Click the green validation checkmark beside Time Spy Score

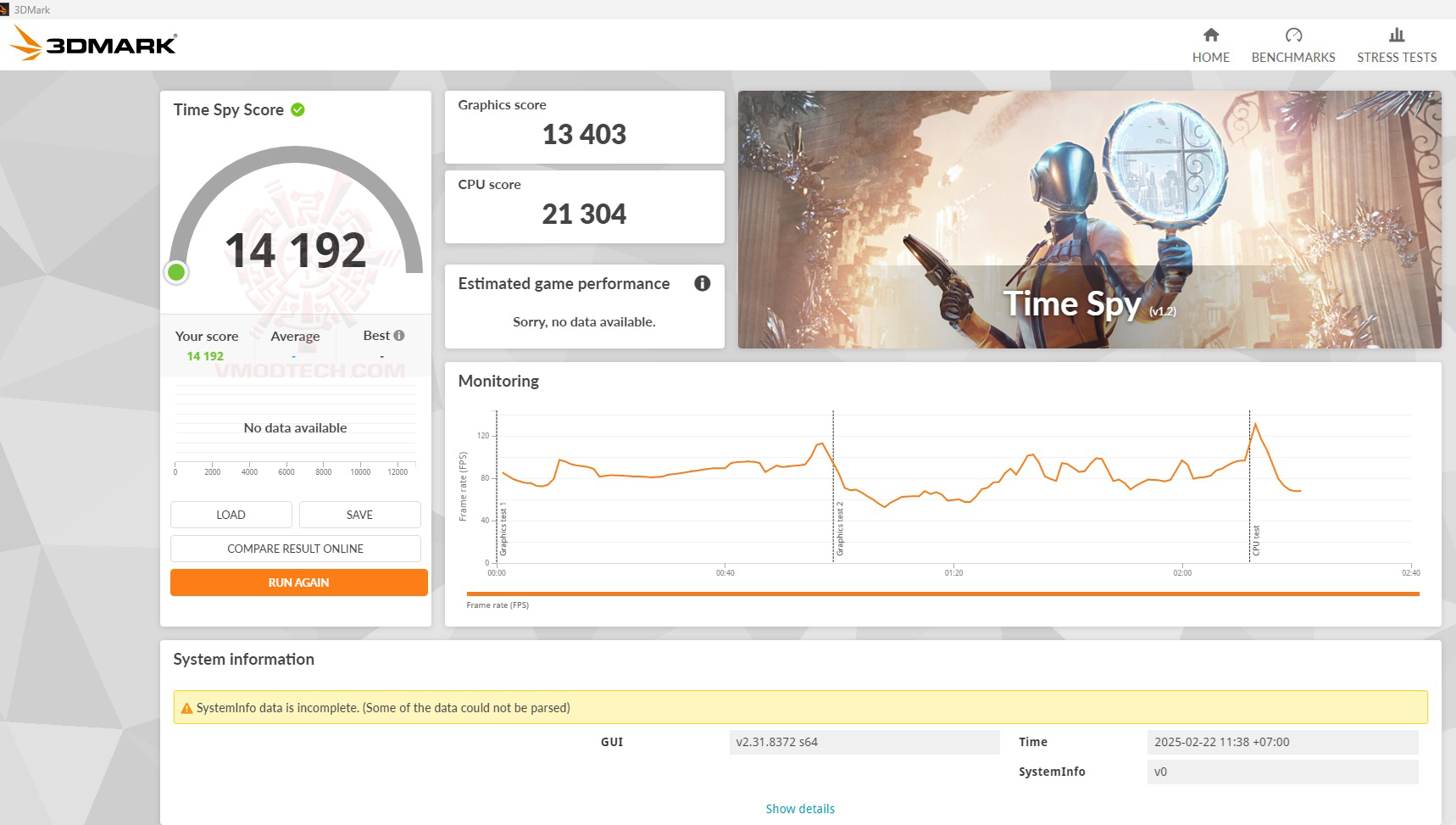(x=297, y=109)
